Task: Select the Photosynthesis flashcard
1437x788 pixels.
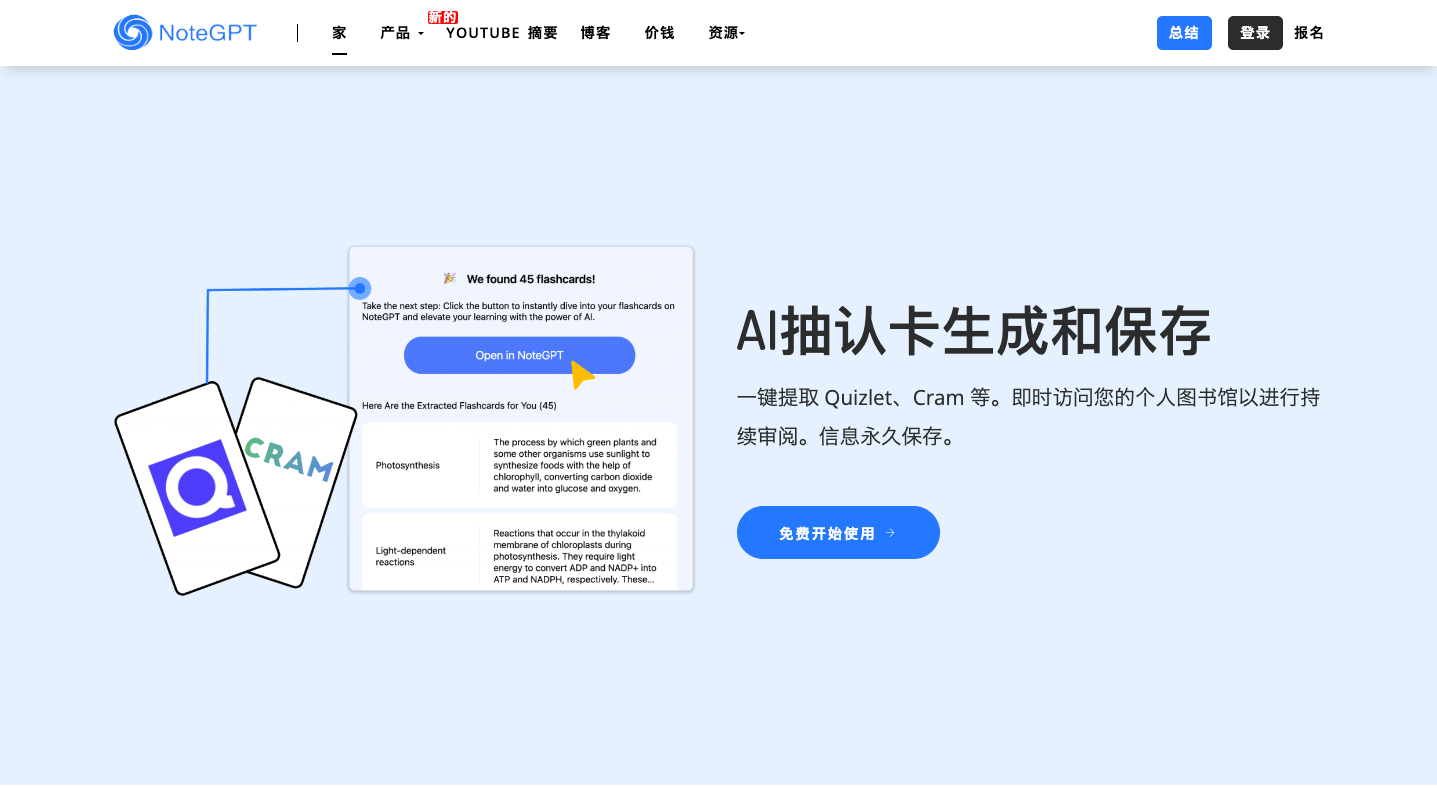Action: click(x=519, y=465)
